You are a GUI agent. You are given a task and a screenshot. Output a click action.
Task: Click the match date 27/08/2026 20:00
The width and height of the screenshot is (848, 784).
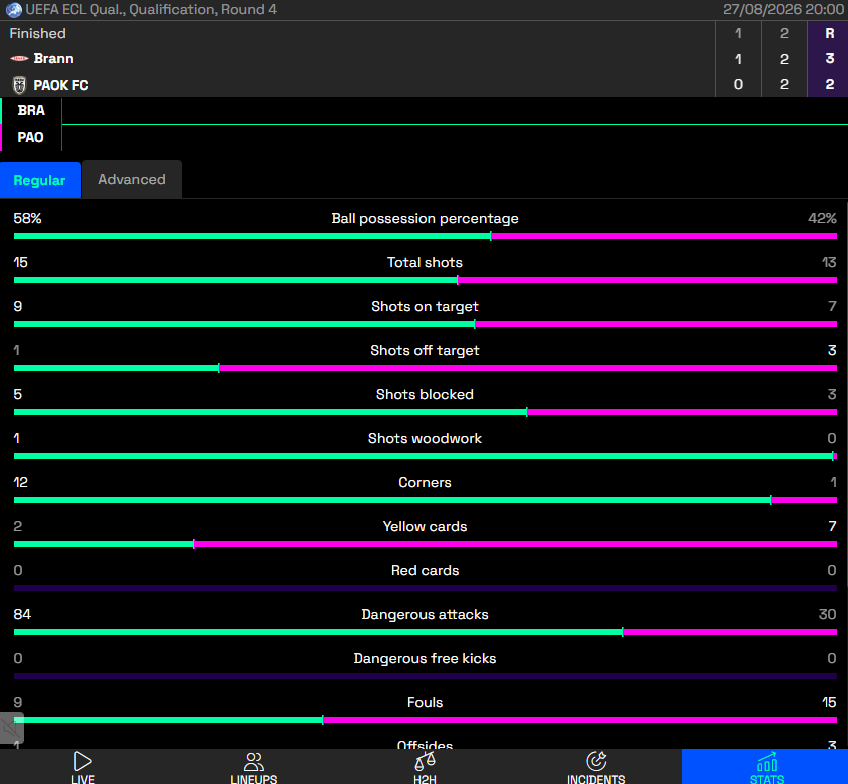[x=783, y=10]
